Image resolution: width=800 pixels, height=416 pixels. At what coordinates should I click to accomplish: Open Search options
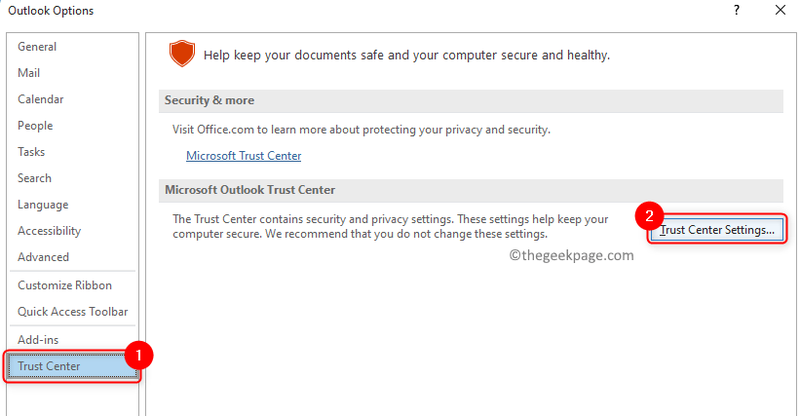point(72,178)
